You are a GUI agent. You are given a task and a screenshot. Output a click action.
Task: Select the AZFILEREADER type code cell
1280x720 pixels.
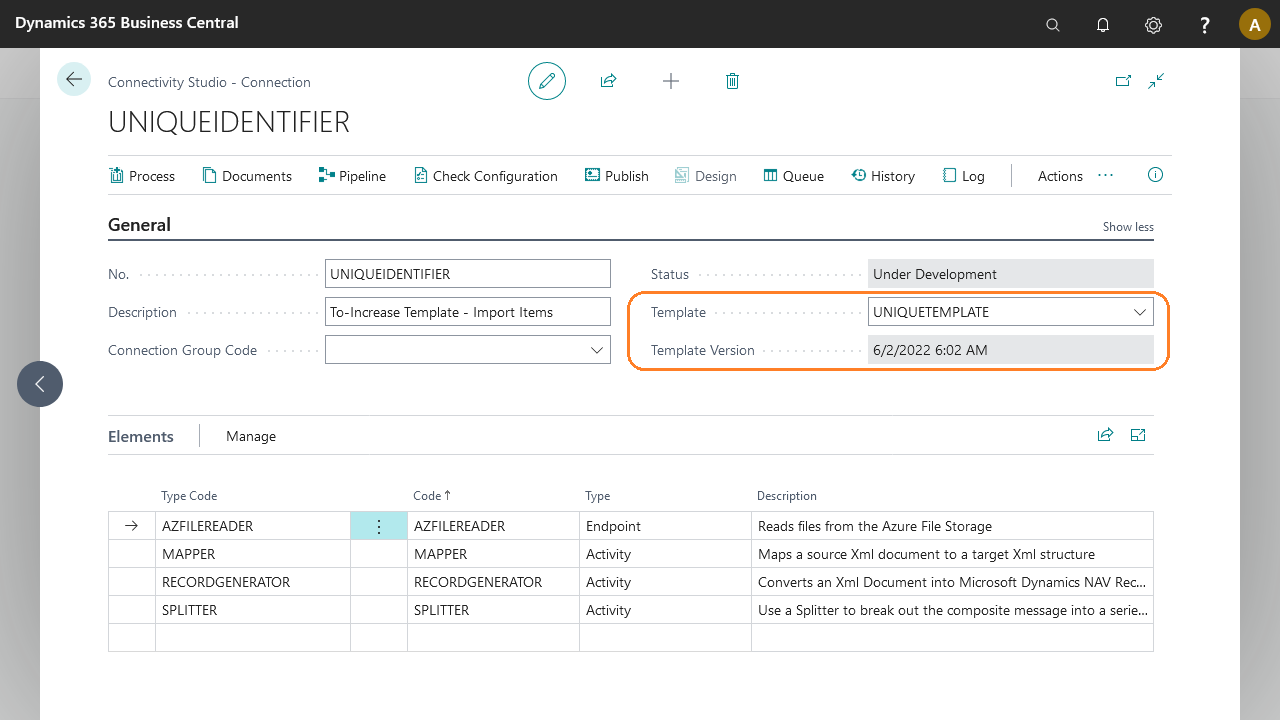click(x=253, y=526)
